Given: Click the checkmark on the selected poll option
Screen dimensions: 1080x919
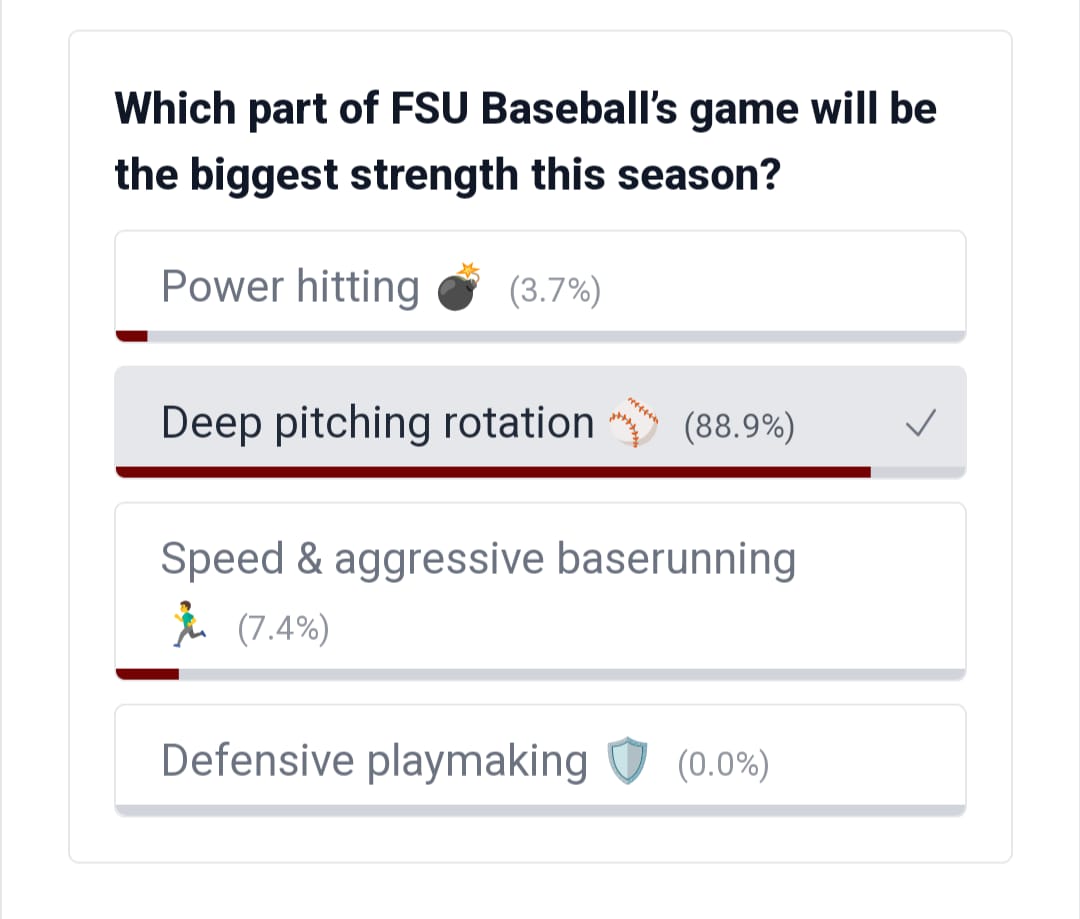Looking at the screenshot, I should [x=920, y=425].
